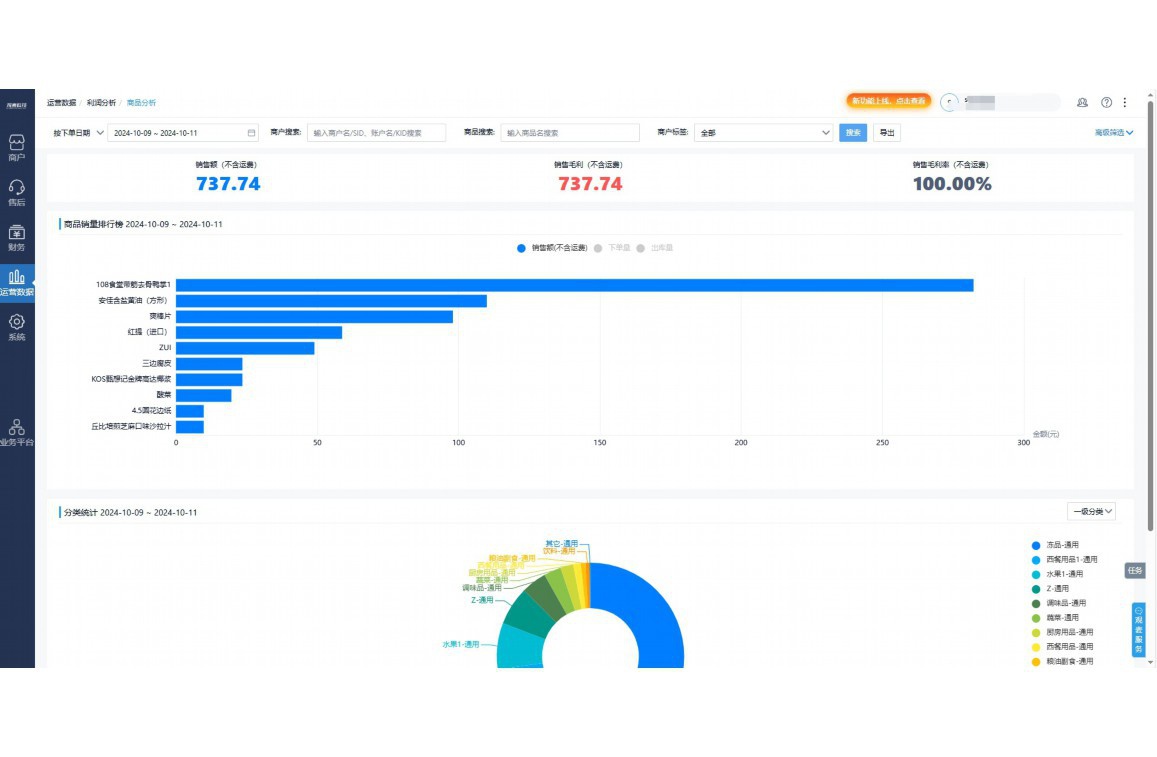Click the 商户搜索 input field
The width and height of the screenshot is (1157, 757).
(x=376, y=133)
